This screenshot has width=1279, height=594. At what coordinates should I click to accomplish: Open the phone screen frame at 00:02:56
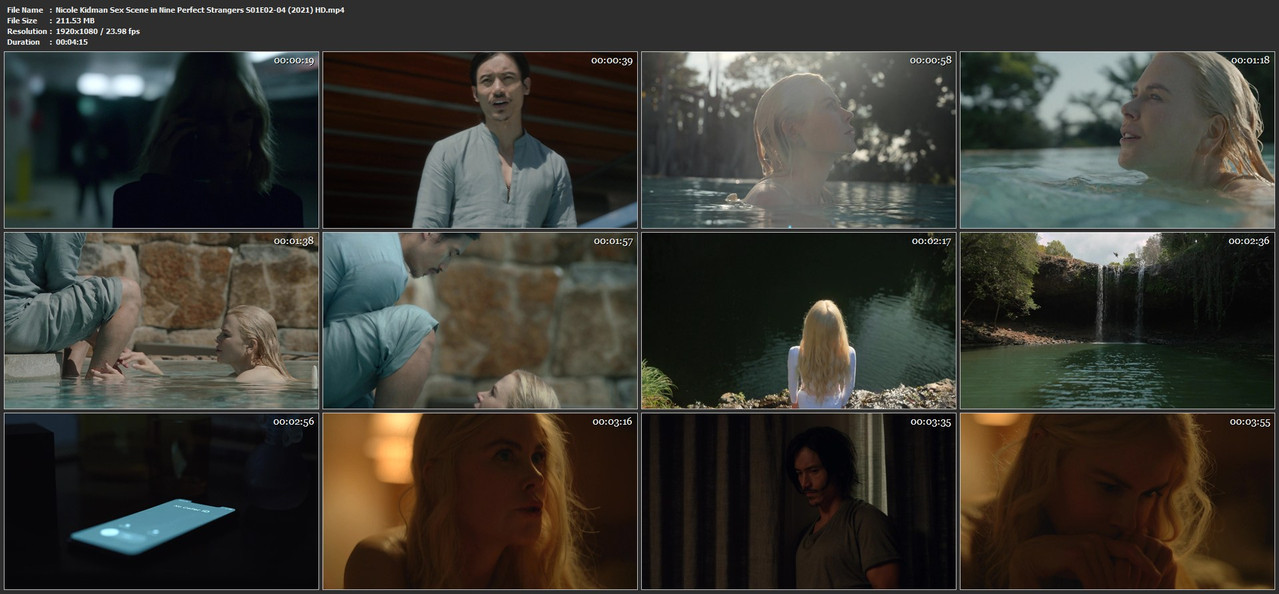coord(161,501)
